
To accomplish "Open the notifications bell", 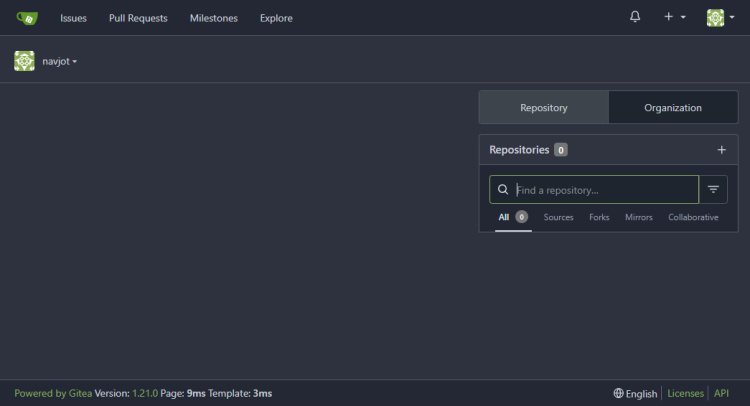I will [635, 17].
